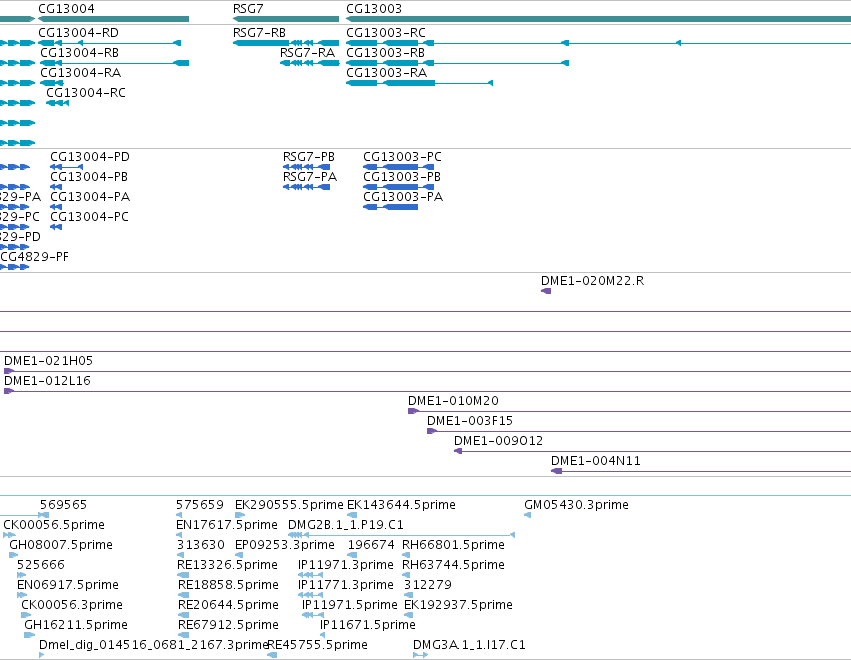The height and width of the screenshot is (660, 851).
Task: Select transcript CG13003-RC
Action: (x=386, y=33)
